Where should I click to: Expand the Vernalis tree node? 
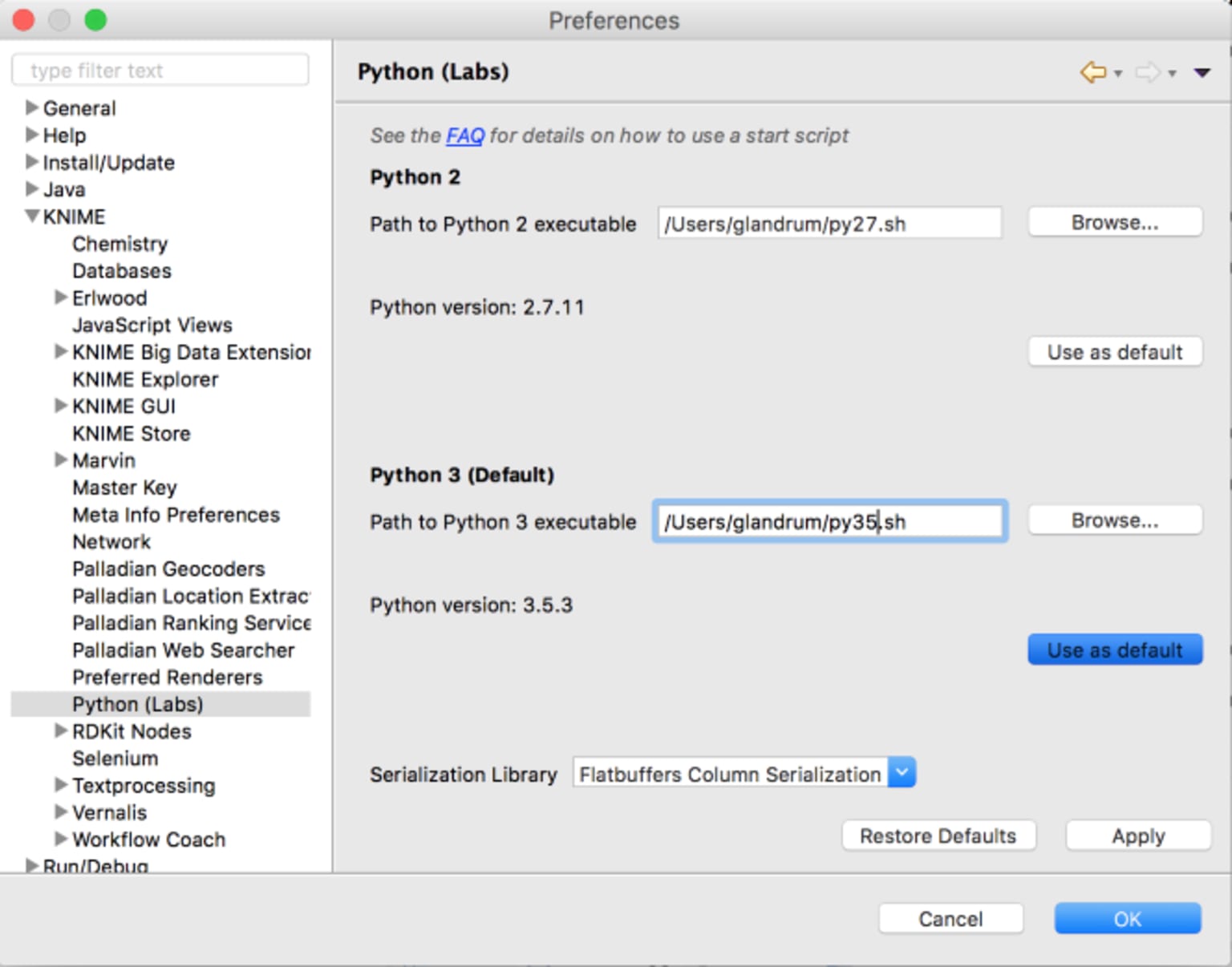(61, 811)
